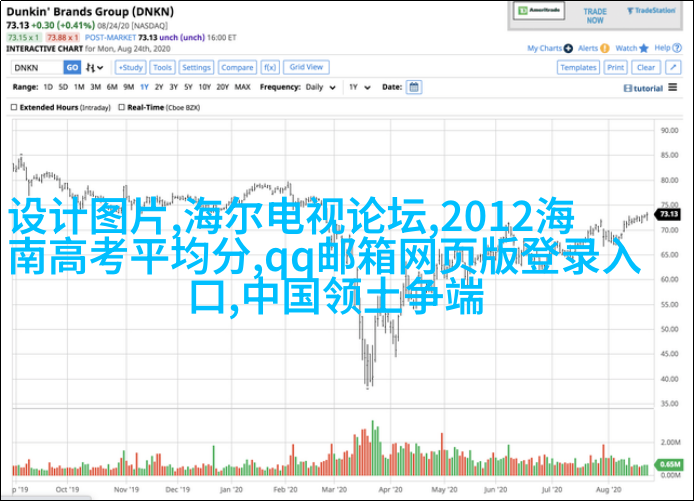
Task: Enable Real-Time Cboe BZX checkbox
Action: point(121,107)
